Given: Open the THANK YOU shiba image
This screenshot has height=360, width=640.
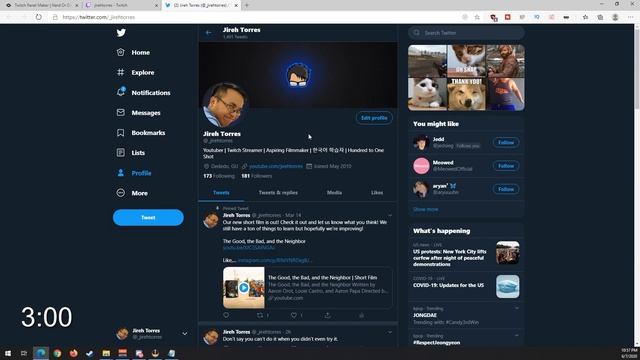Looking at the screenshot, I should pyautogui.click(x=466, y=94).
